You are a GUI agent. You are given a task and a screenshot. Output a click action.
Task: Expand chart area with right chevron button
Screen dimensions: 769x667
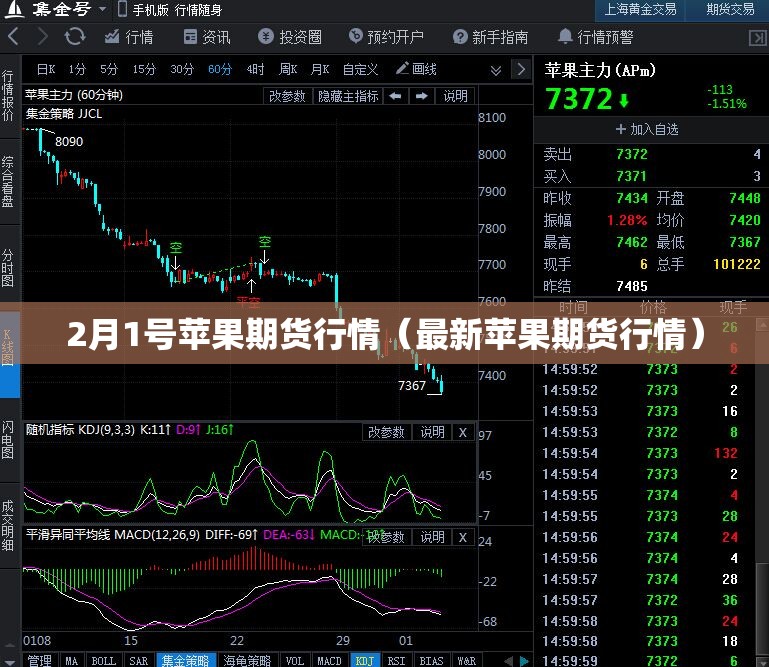(x=521, y=69)
